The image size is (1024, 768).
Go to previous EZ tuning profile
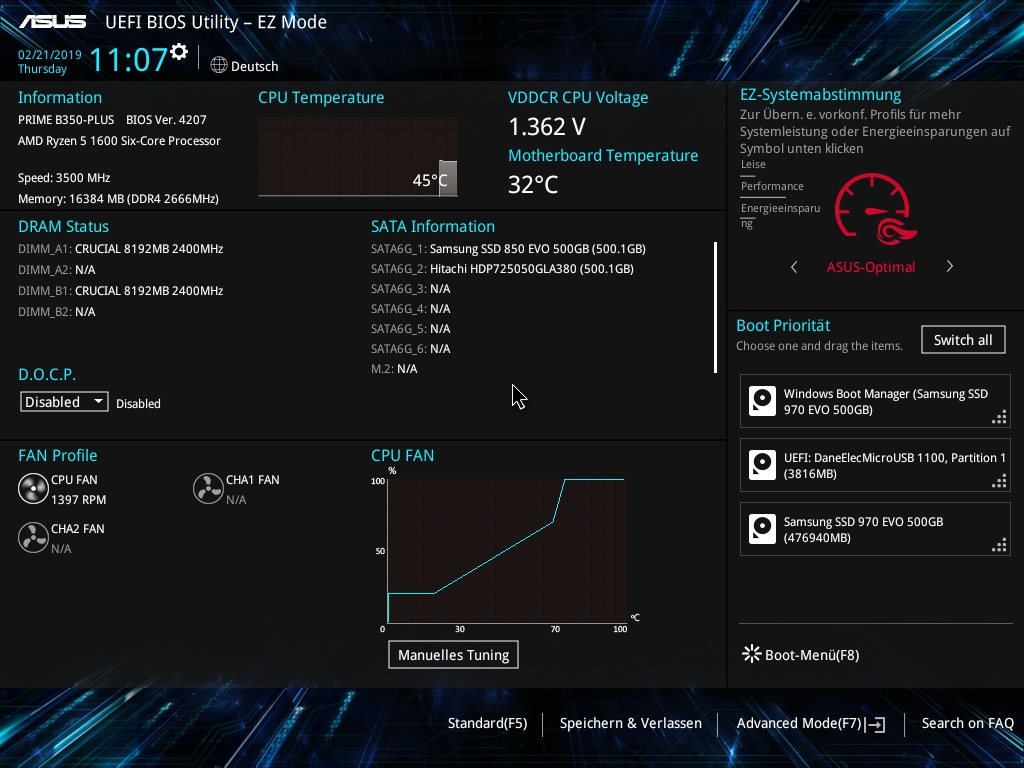pos(794,266)
